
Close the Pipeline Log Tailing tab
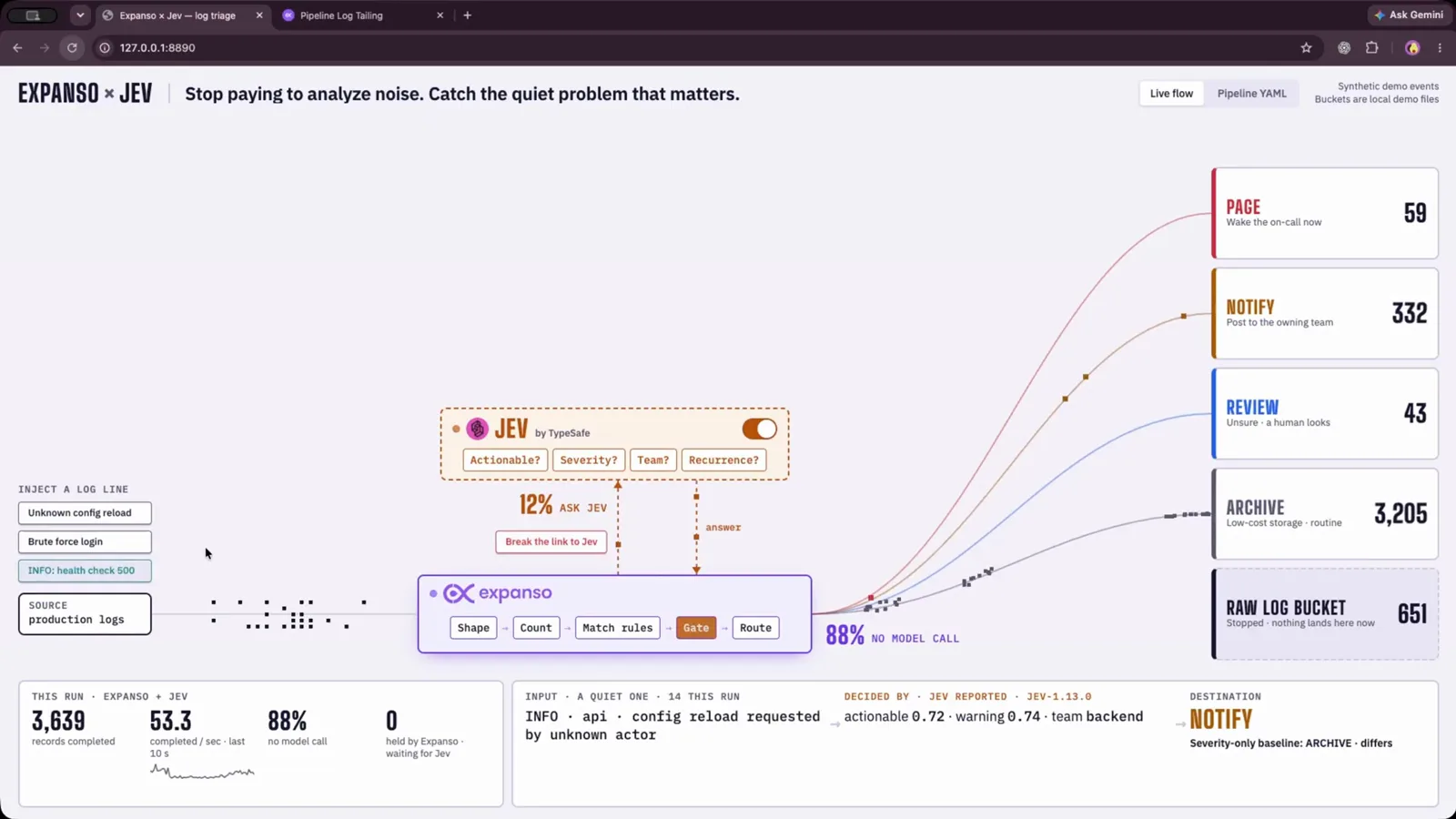[440, 15]
